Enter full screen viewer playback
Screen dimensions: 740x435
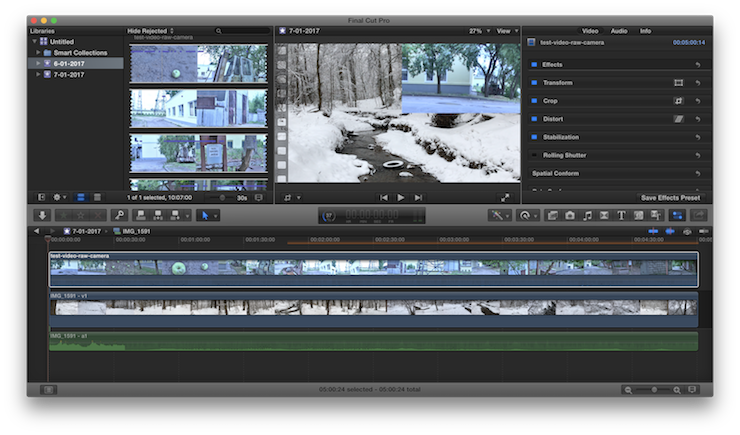coord(505,198)
